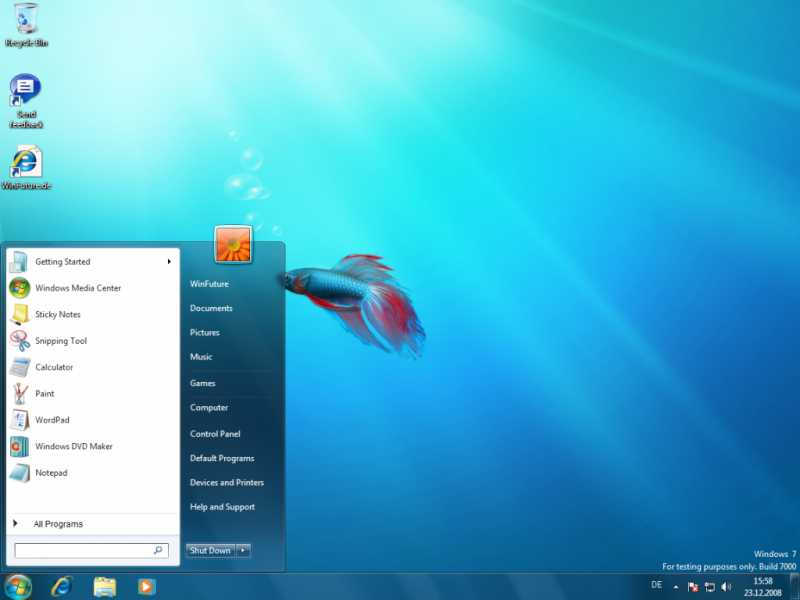
Task: Open the Recycle Bin on the desktop
Action: click(27, 20)
